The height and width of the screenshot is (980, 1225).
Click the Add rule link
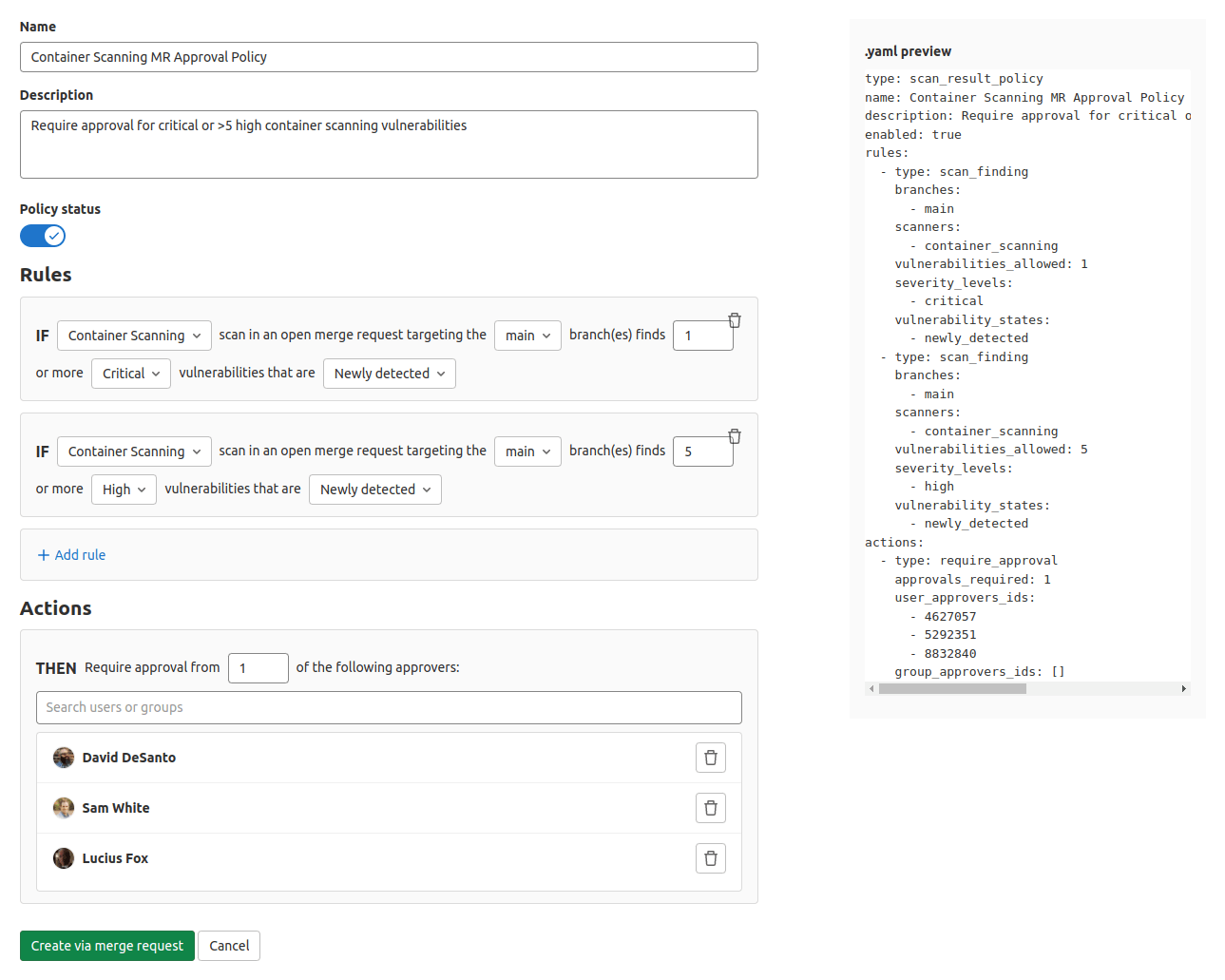pyautogui.click(x=80, y=554)
